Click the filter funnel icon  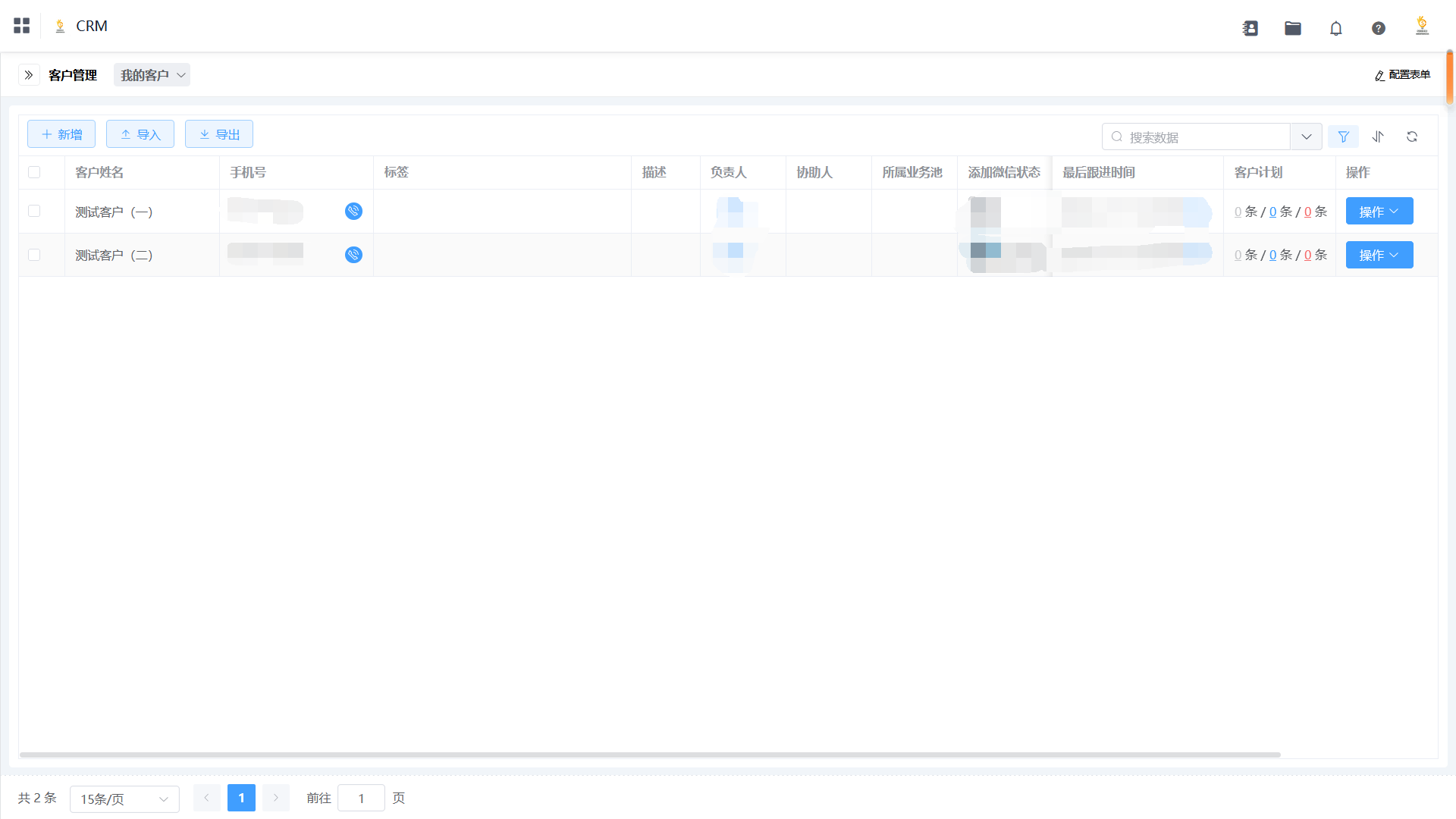pos(1343,136)
